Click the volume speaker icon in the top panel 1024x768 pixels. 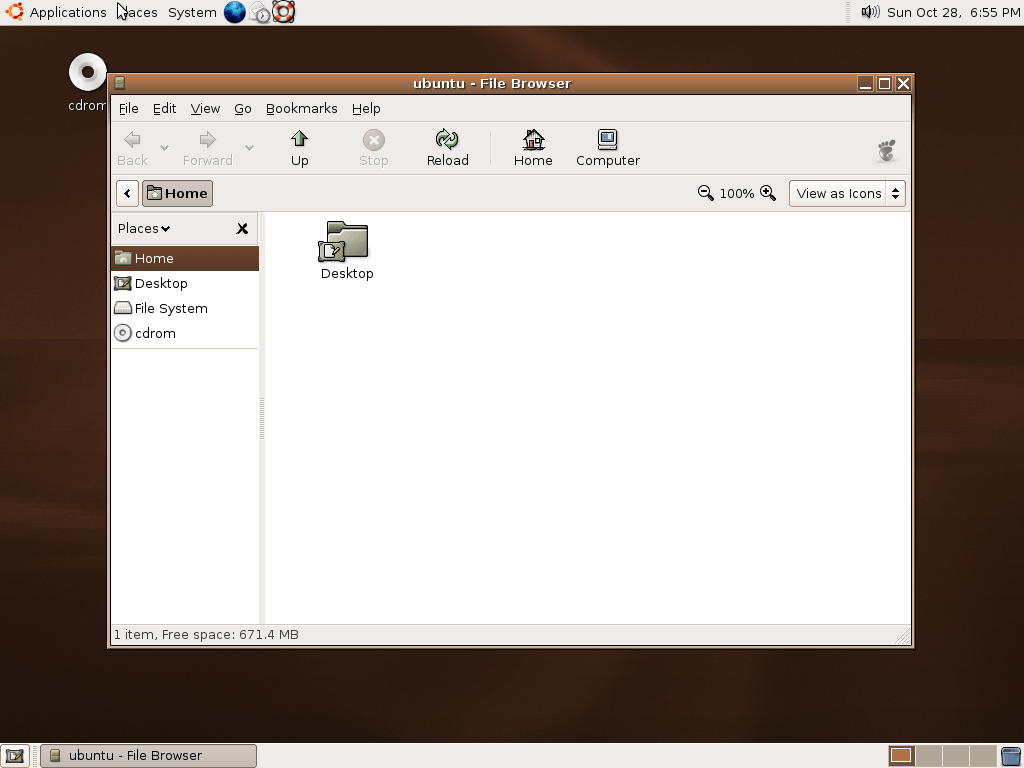click(x=869, y=12)
